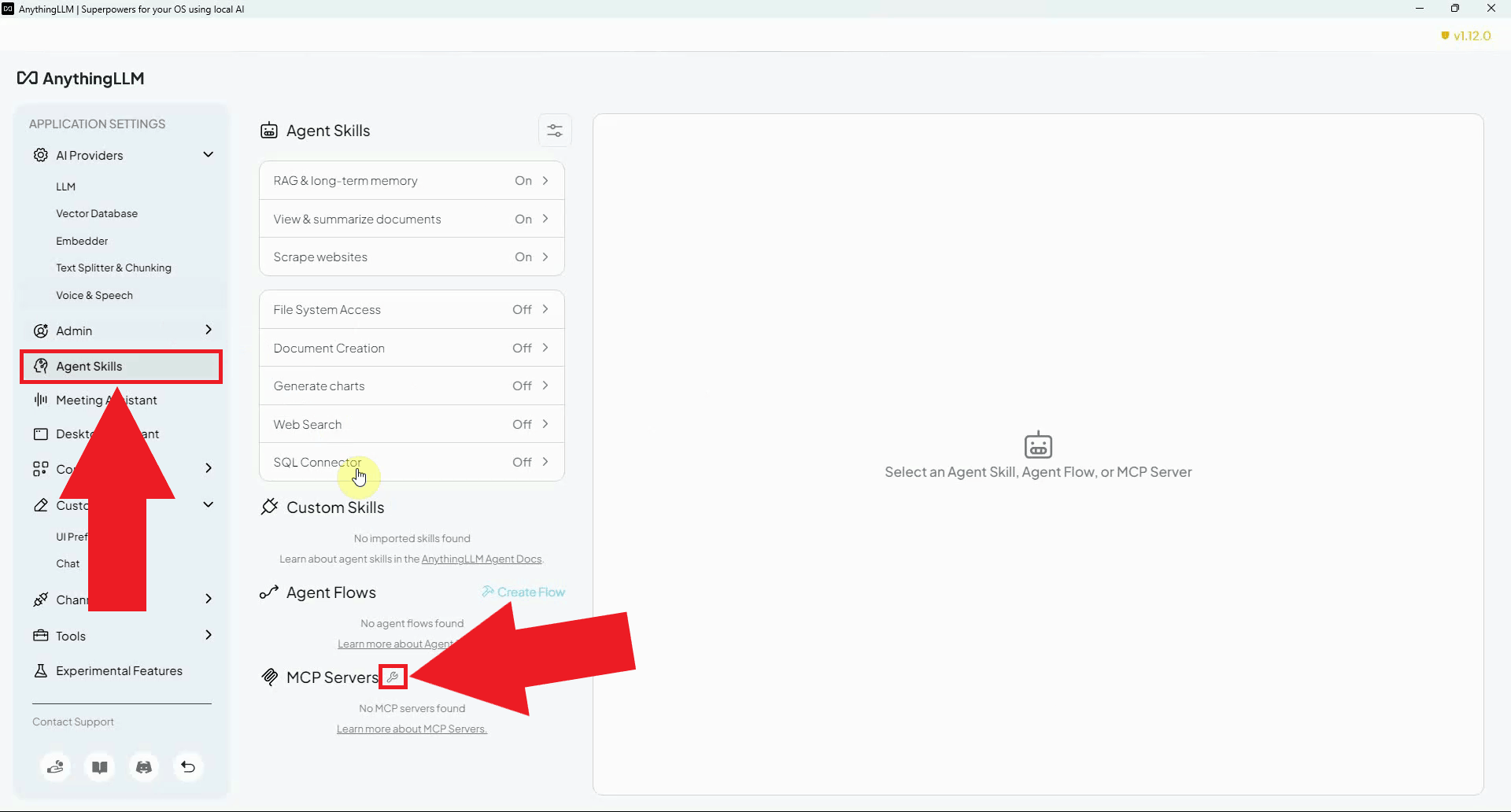This screenshot has width=1511, height=812.
Task: Open the support hand icon in footer
Action: pos(55,766)
